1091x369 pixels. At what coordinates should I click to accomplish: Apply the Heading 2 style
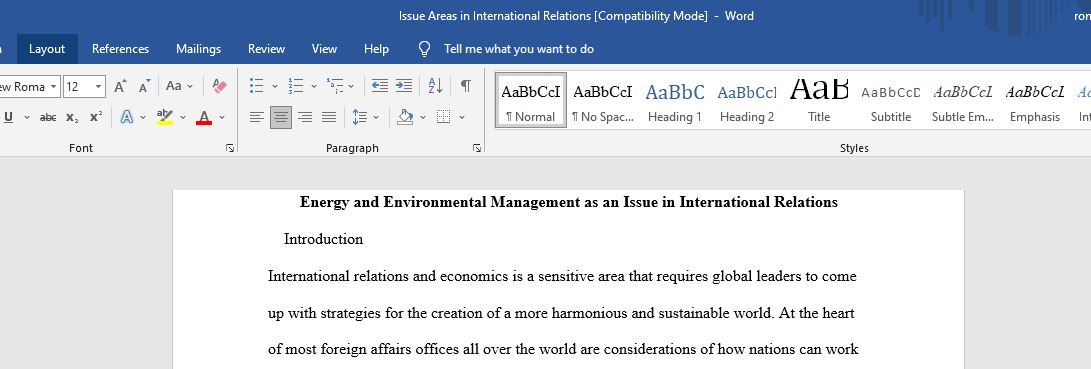[x=747, y=100]
